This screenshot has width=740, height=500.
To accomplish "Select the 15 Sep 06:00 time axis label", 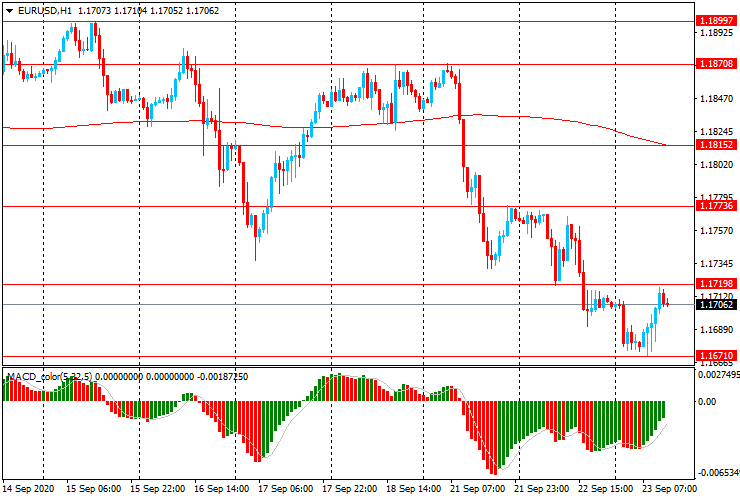I will (93, 489).
